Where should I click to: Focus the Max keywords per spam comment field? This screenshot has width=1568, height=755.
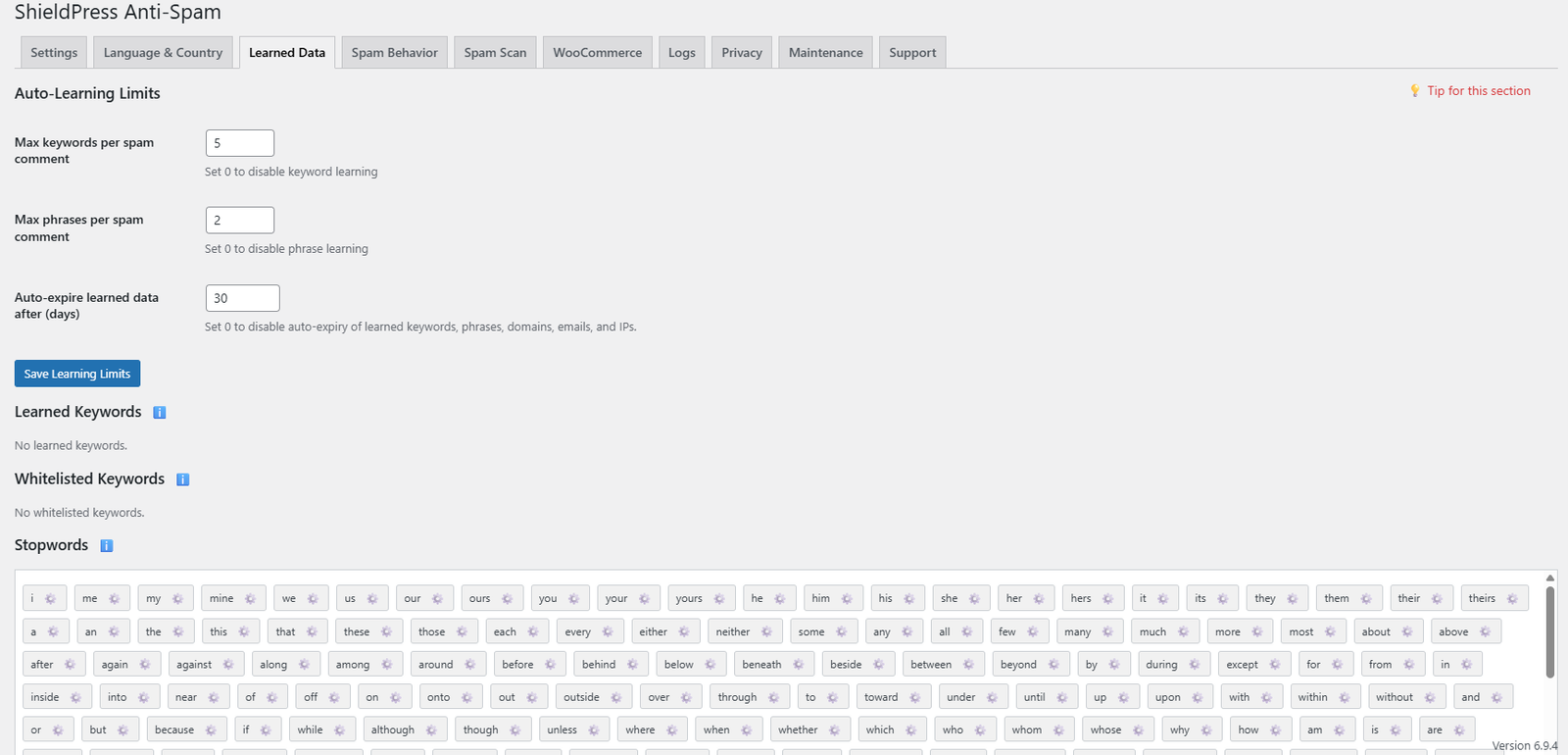point(240,143)
